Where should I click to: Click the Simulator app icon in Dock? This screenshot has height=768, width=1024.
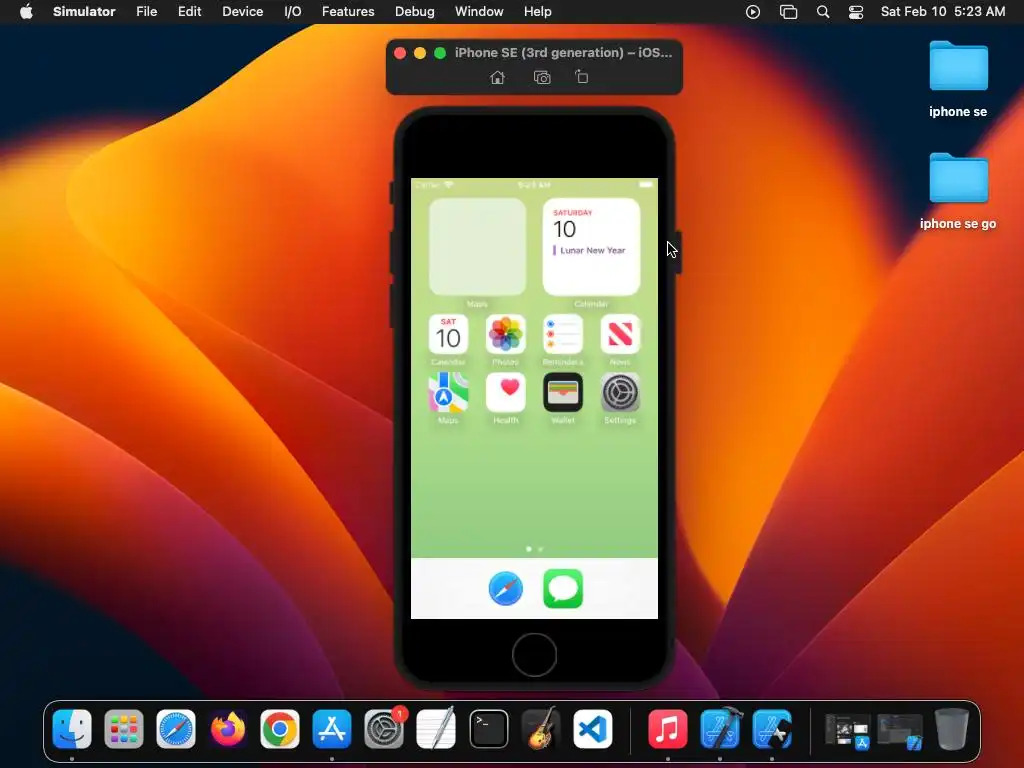(x=772, y=729)
